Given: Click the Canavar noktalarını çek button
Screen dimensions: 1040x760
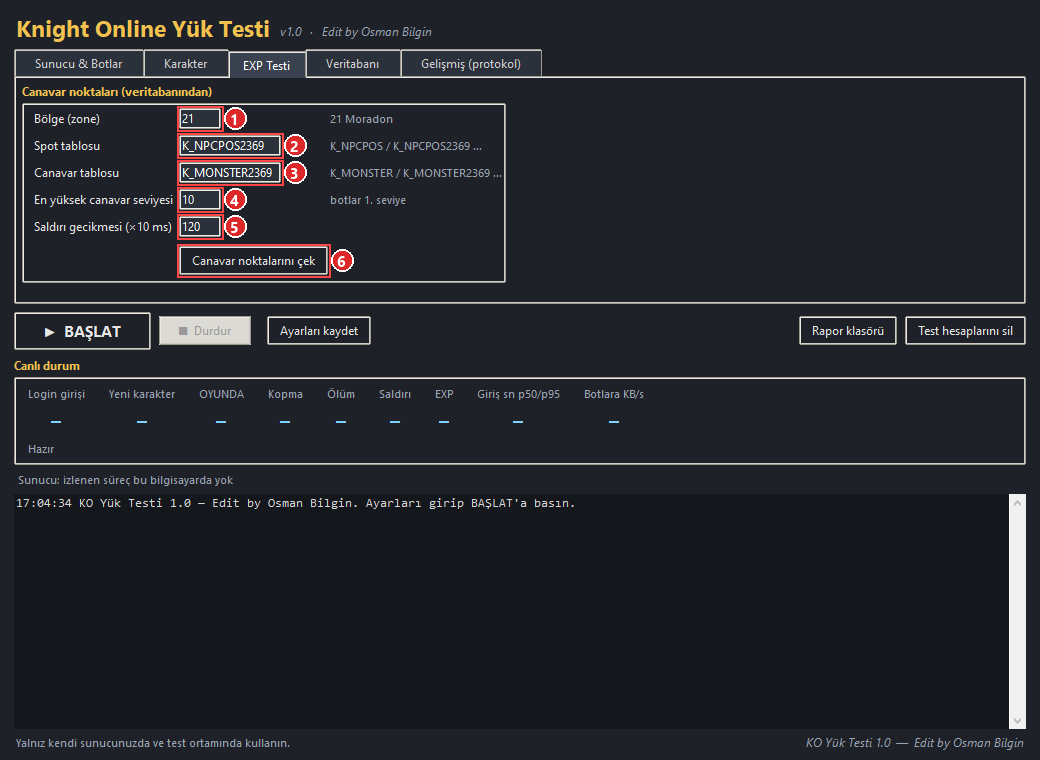Looking at the screenshot, I should 253,261.
